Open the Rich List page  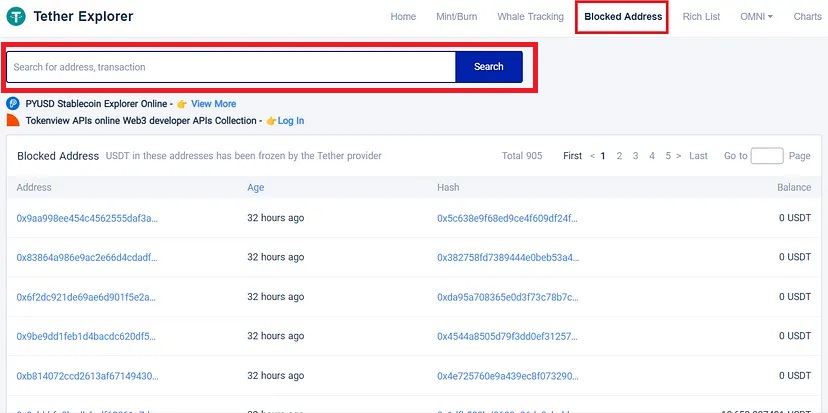(701, 16)
